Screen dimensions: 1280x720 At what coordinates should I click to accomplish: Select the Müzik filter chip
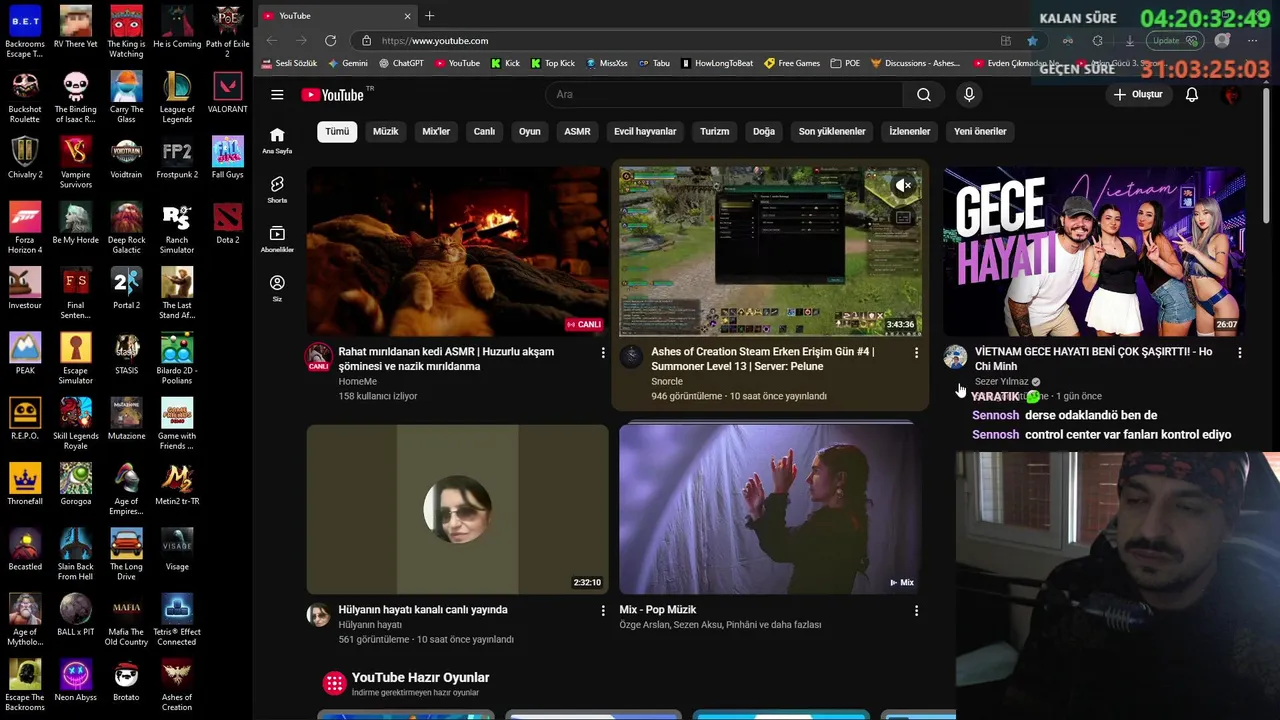(x=385, y=131)
